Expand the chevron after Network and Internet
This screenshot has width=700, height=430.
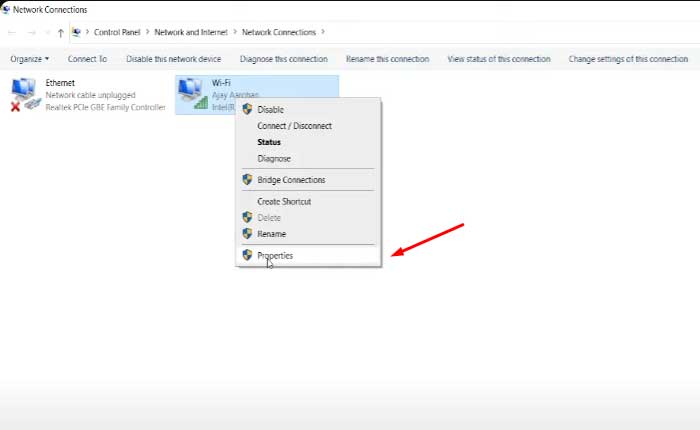(236, 33)
